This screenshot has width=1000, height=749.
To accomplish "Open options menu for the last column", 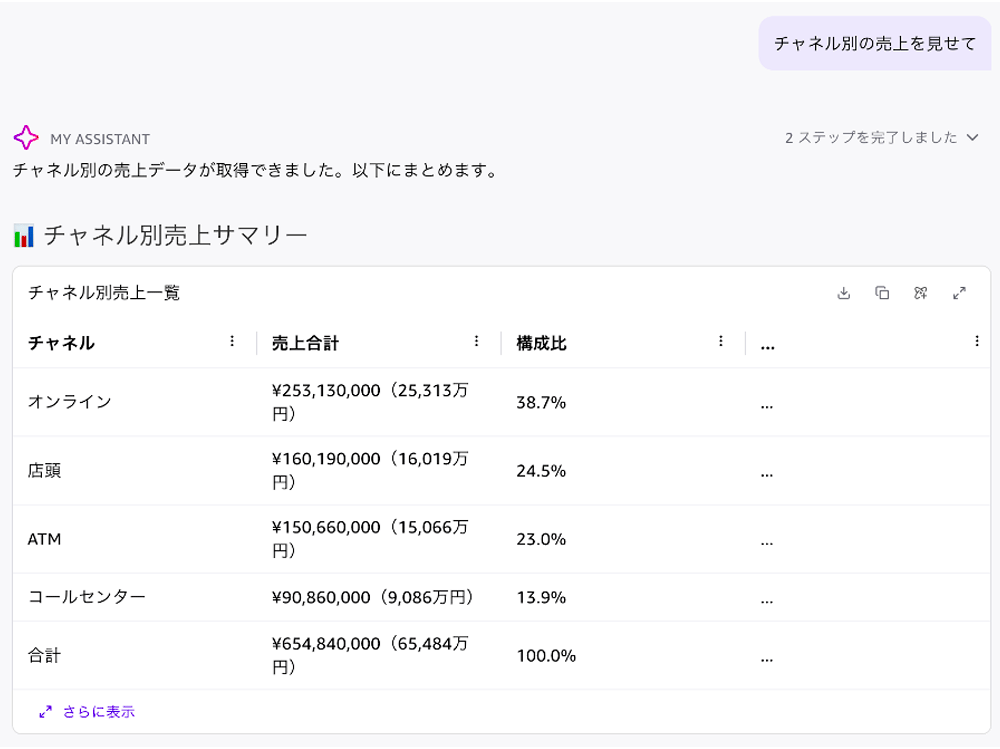I will pos(976,341).
